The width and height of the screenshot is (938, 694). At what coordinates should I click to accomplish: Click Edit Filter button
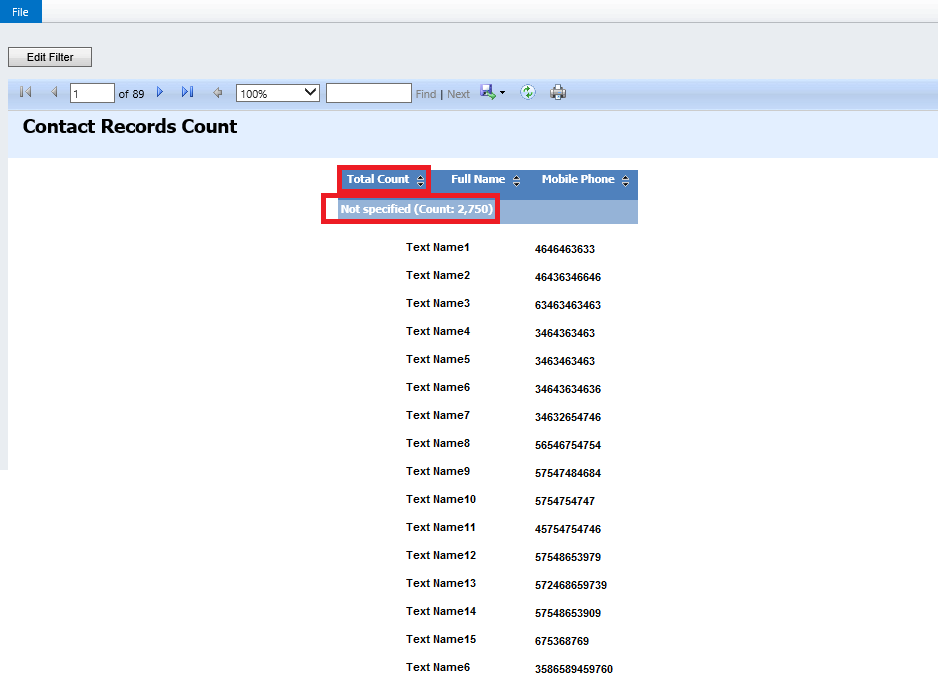tap(50, 57)
